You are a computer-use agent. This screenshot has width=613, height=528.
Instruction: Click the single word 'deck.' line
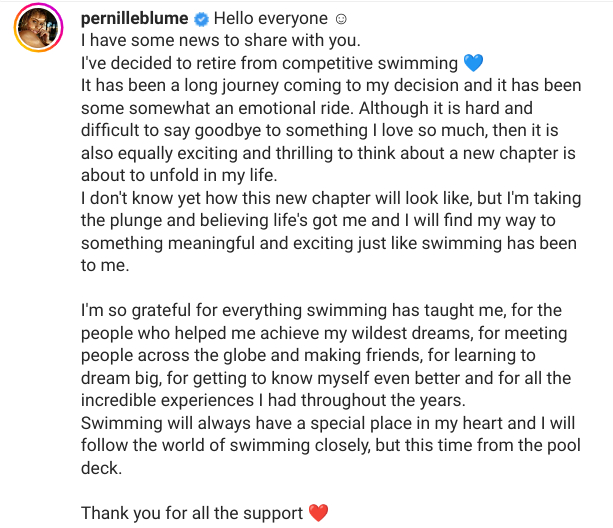101,468
